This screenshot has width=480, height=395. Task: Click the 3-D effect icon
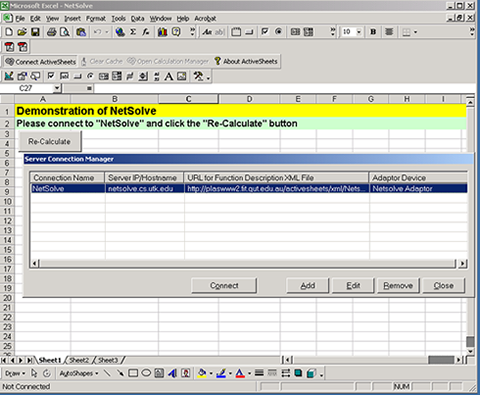point(311,373)
